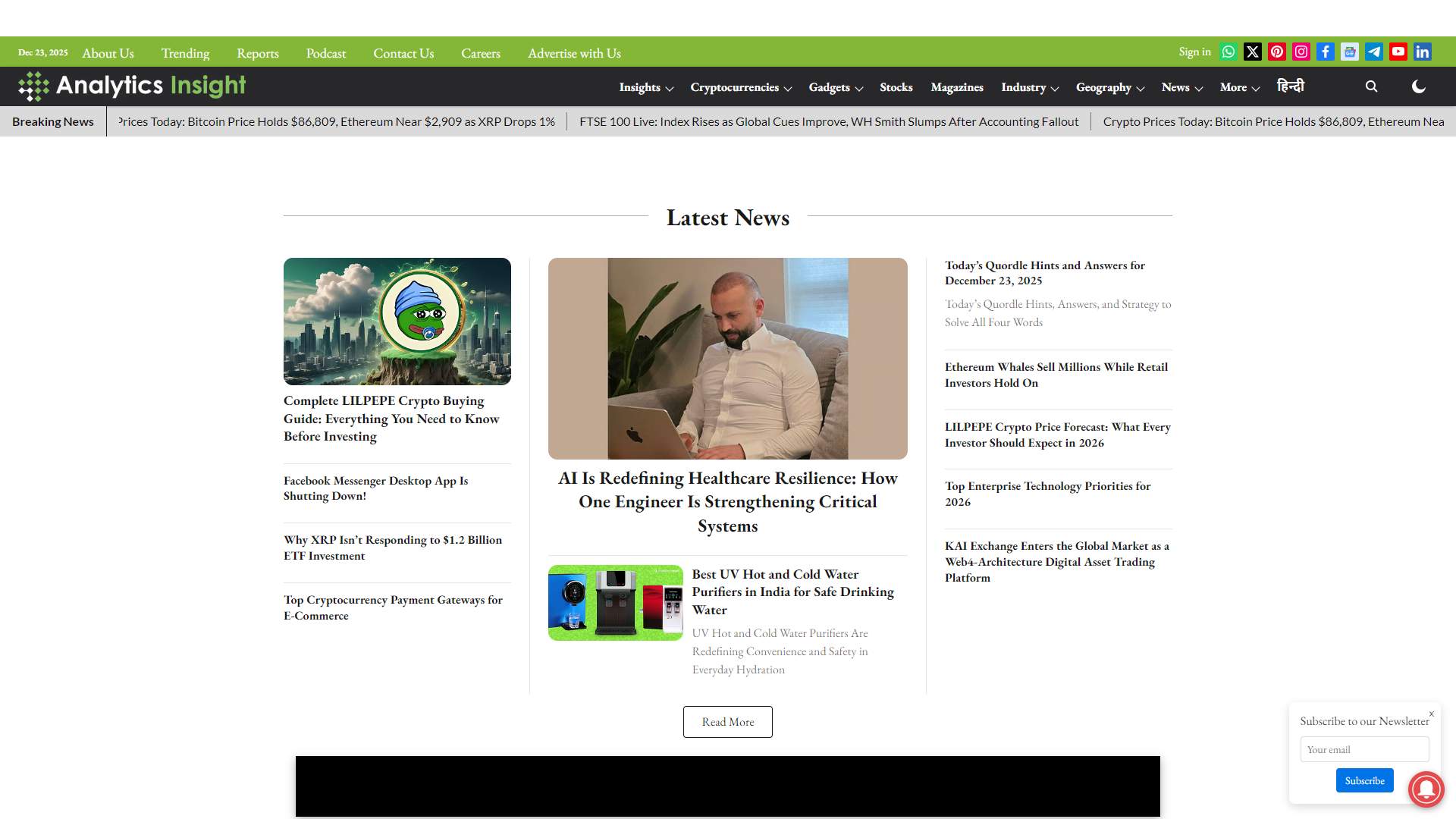Click the red notification bell button
Image resolution: width=1456 pixels, height=819 pixels.
[x=1426, y=789]
